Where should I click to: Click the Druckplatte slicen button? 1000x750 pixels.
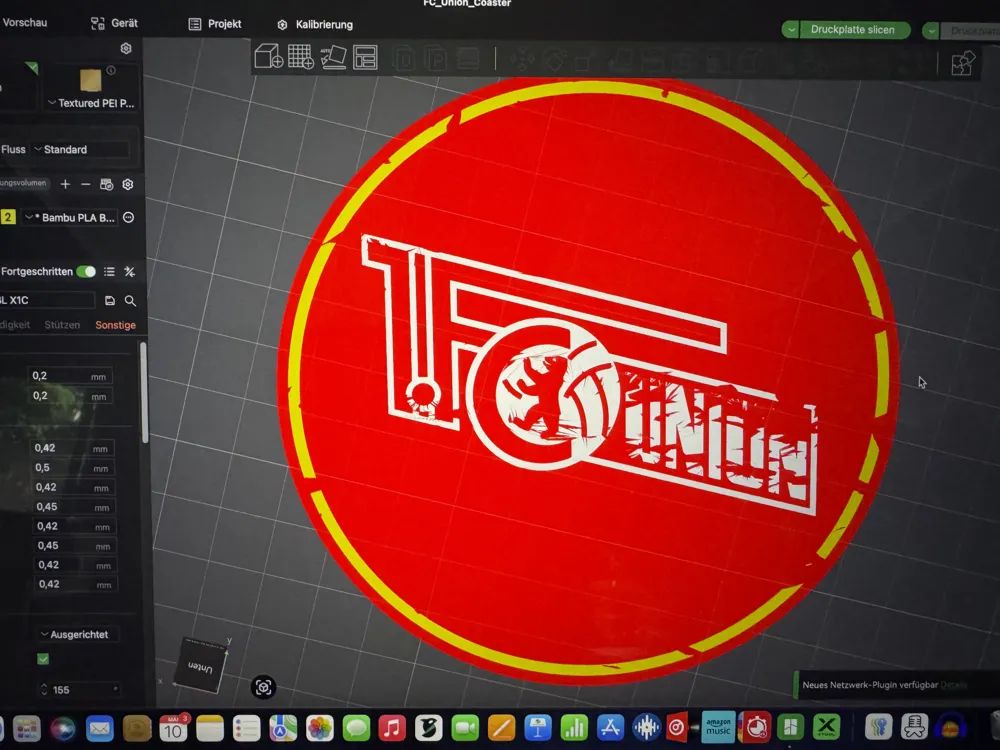[853, 29]
